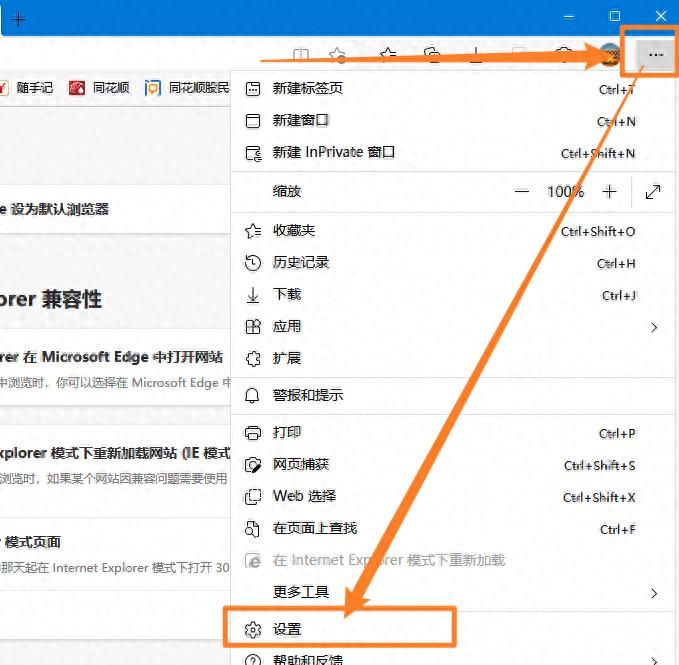Toggle the three-dot Settings and more button
This screenshot has height=665, width=679.
[656, 55]
